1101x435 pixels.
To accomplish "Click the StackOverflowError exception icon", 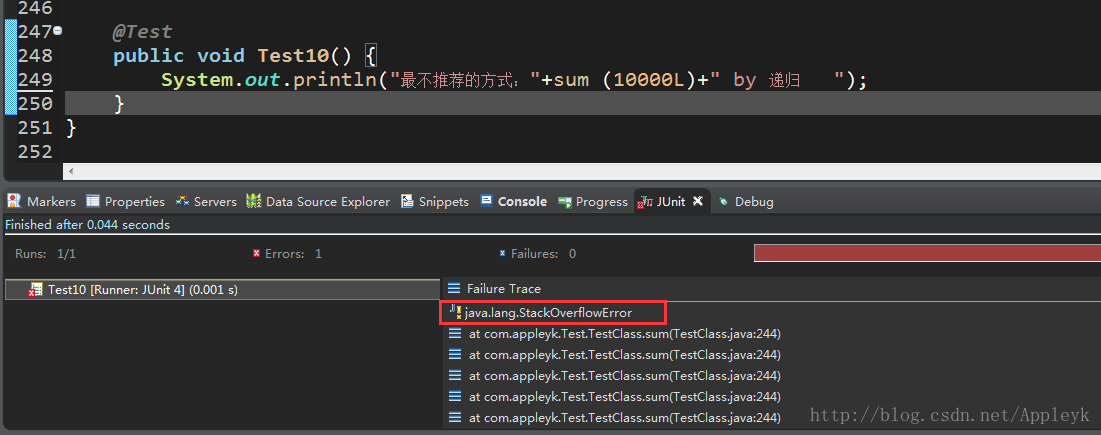I will (x=455, y=312).
